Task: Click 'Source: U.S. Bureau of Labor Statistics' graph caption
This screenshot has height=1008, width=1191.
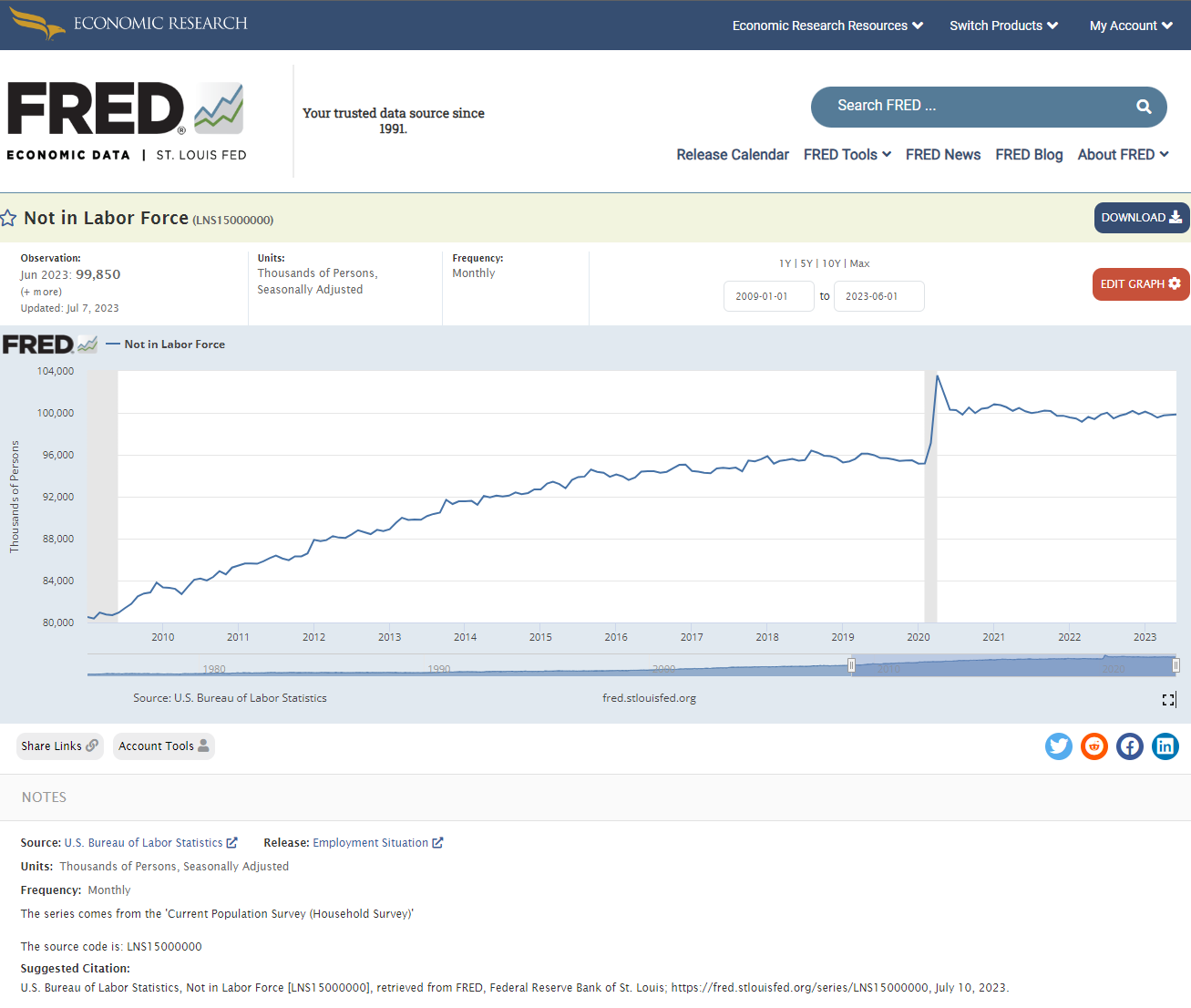Action: [x=230, y=698]
